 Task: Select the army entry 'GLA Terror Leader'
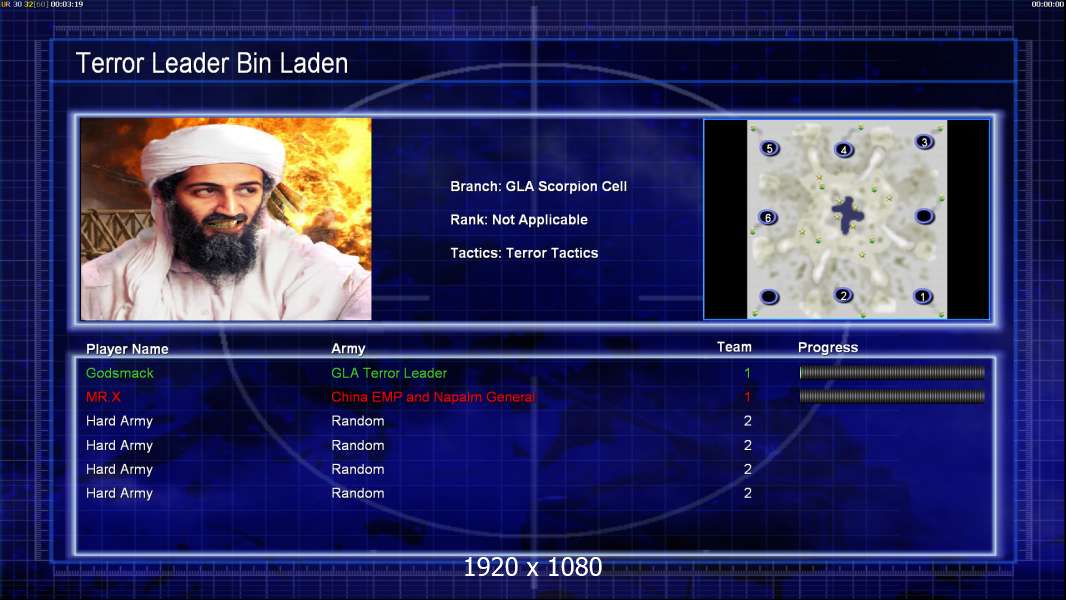tap(389, 373)
